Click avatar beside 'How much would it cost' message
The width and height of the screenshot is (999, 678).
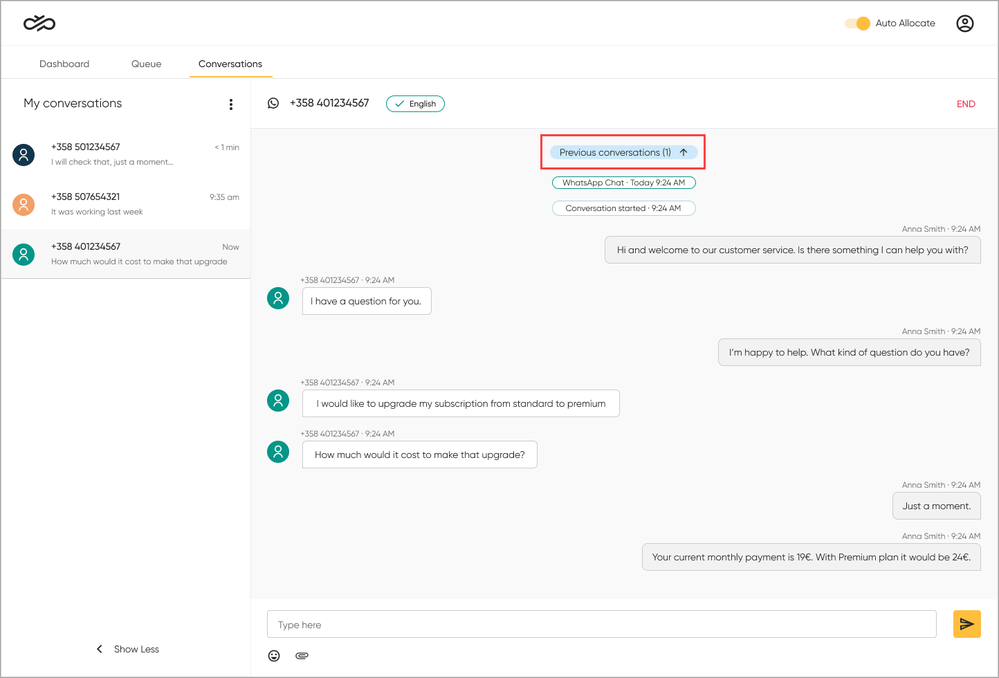coord(278,451)
